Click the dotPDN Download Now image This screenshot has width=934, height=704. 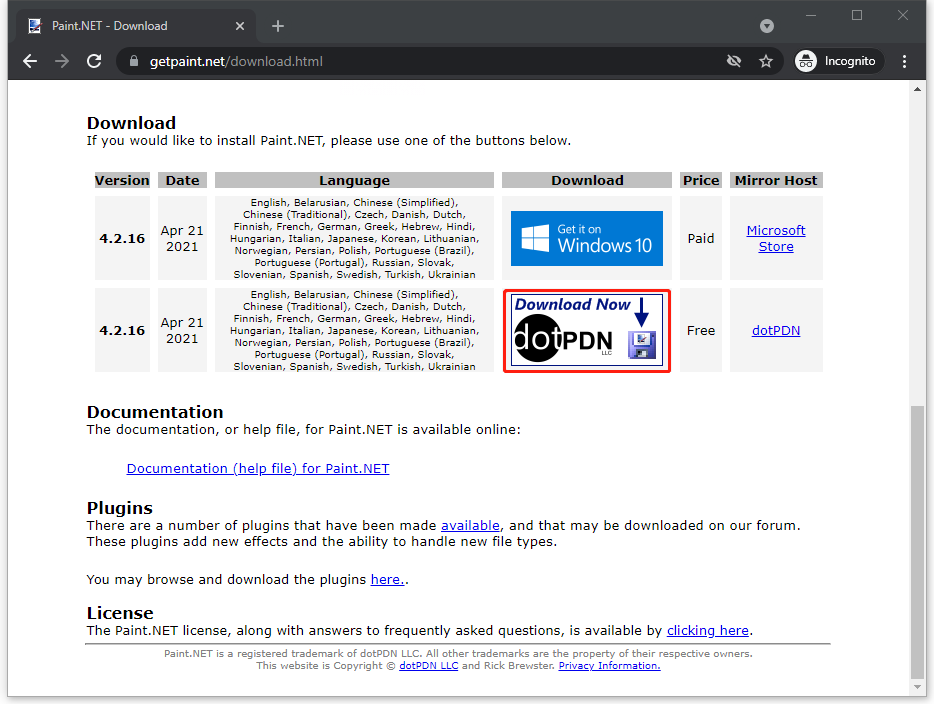pos(587,331)
